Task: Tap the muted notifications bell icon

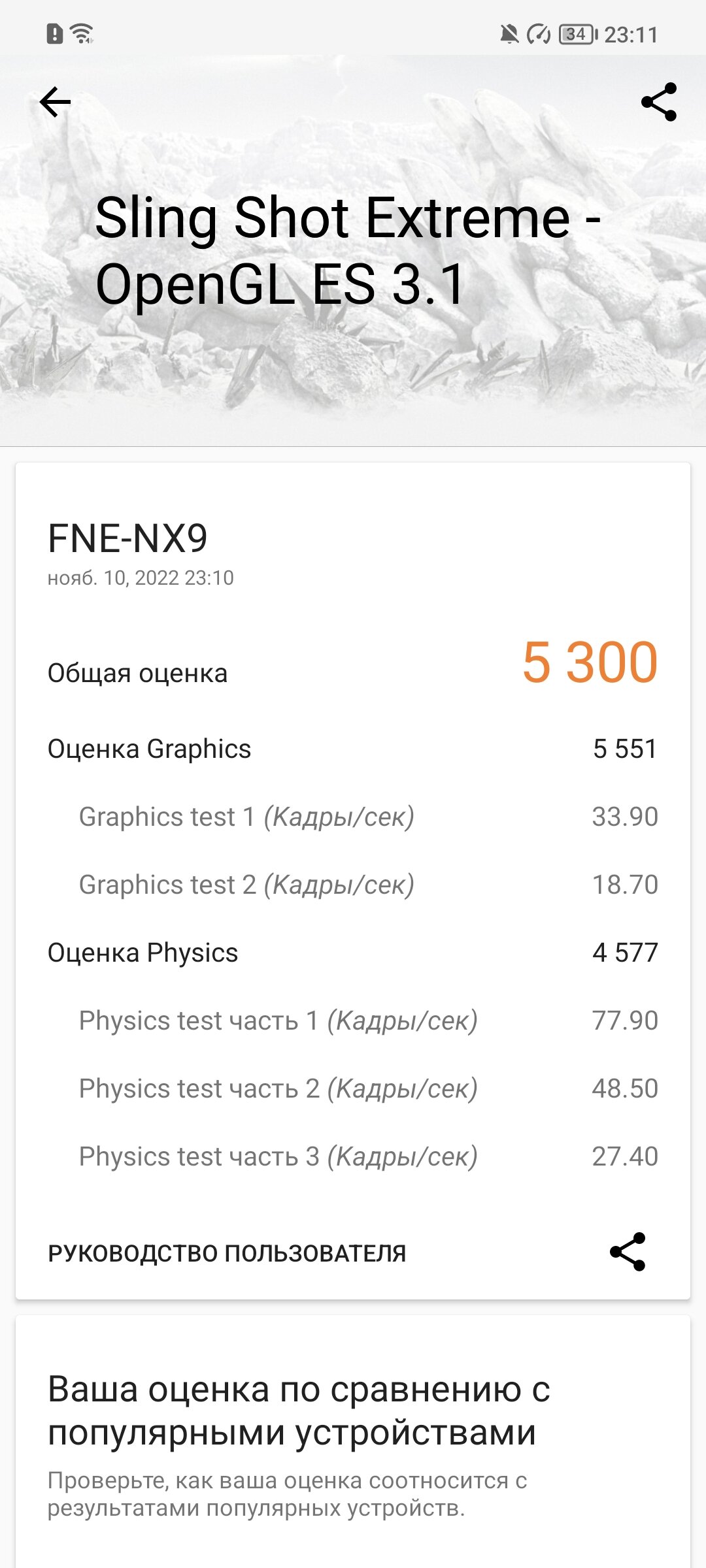Action: pos(509,34)
